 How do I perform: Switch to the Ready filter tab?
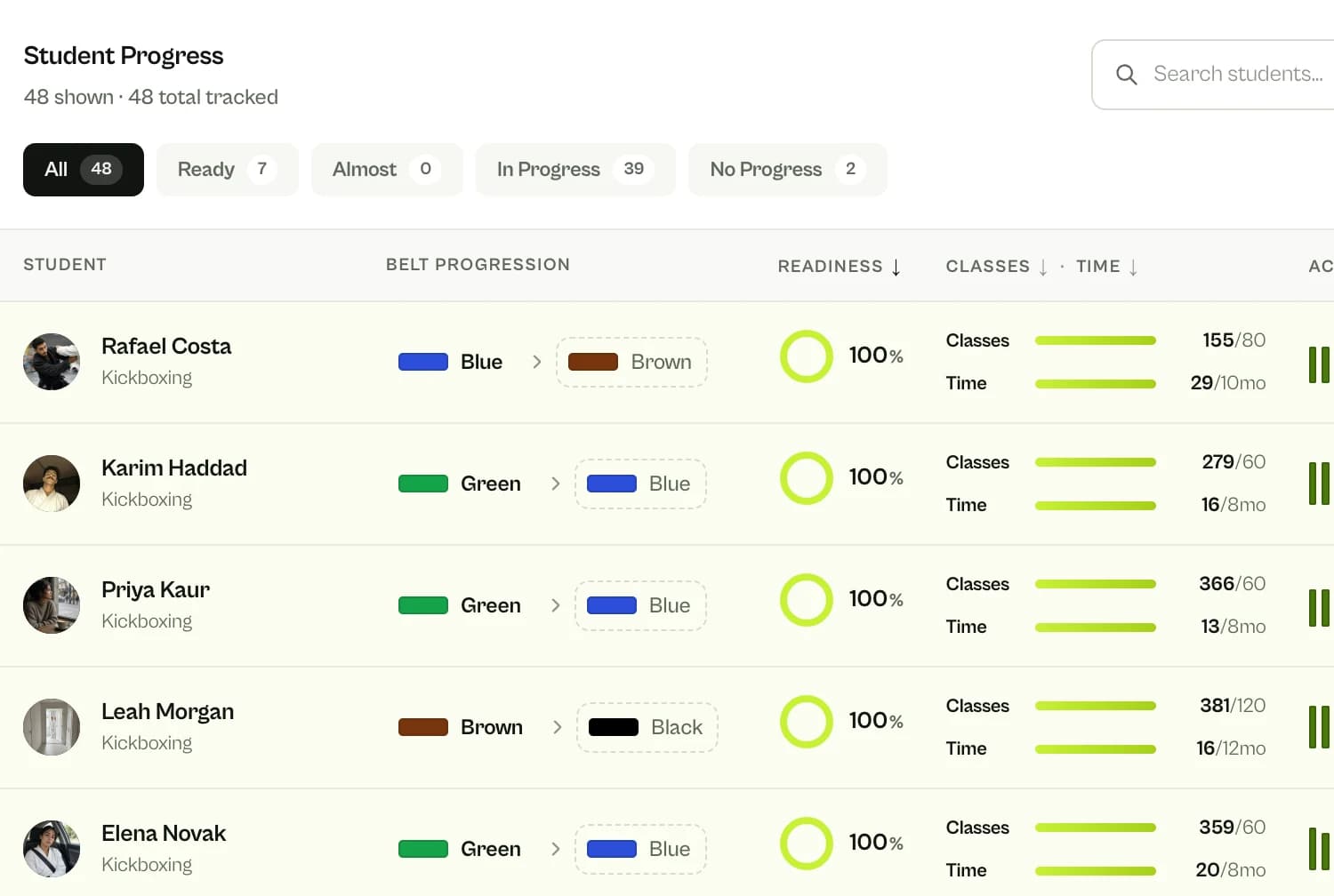pyautogui.click(x=228, y=170)
